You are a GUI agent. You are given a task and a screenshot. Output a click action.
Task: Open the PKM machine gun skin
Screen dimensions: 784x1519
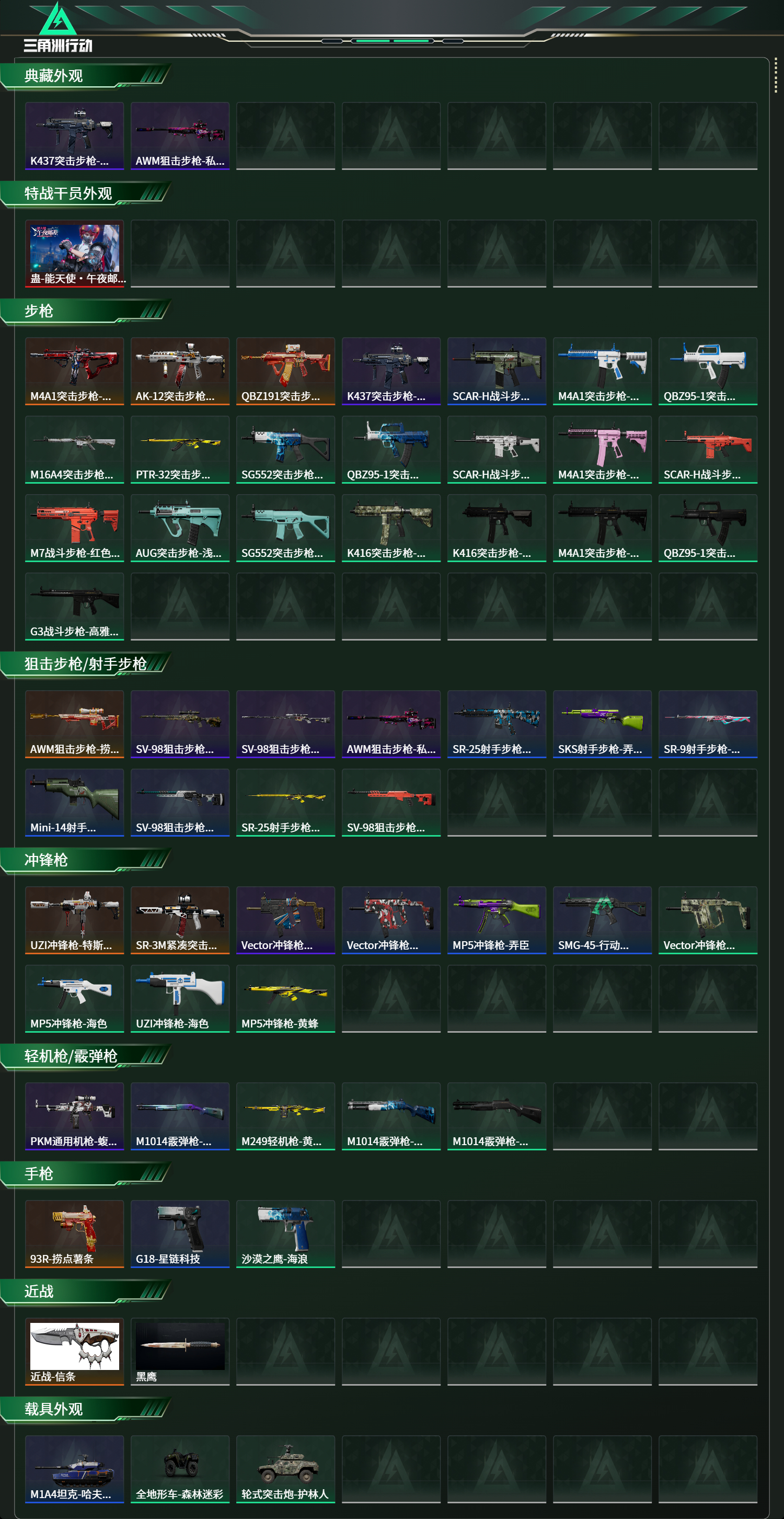(x=74, y=1116)
